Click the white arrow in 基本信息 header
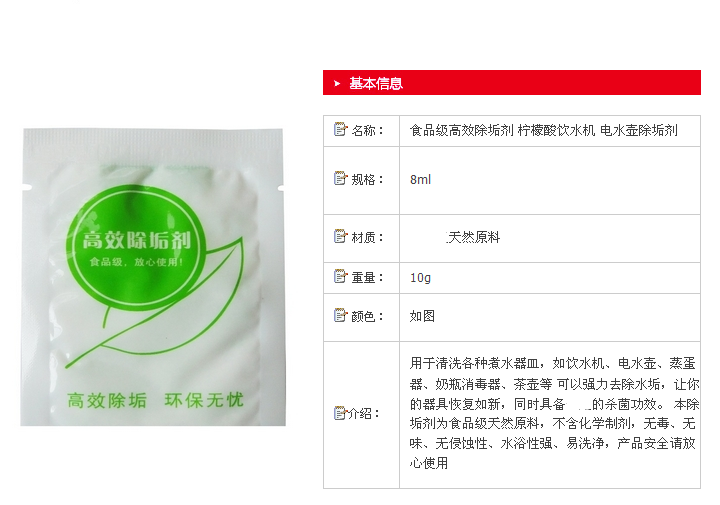The image size is (720, 505). pyautogui.click(x=337, y=84)
